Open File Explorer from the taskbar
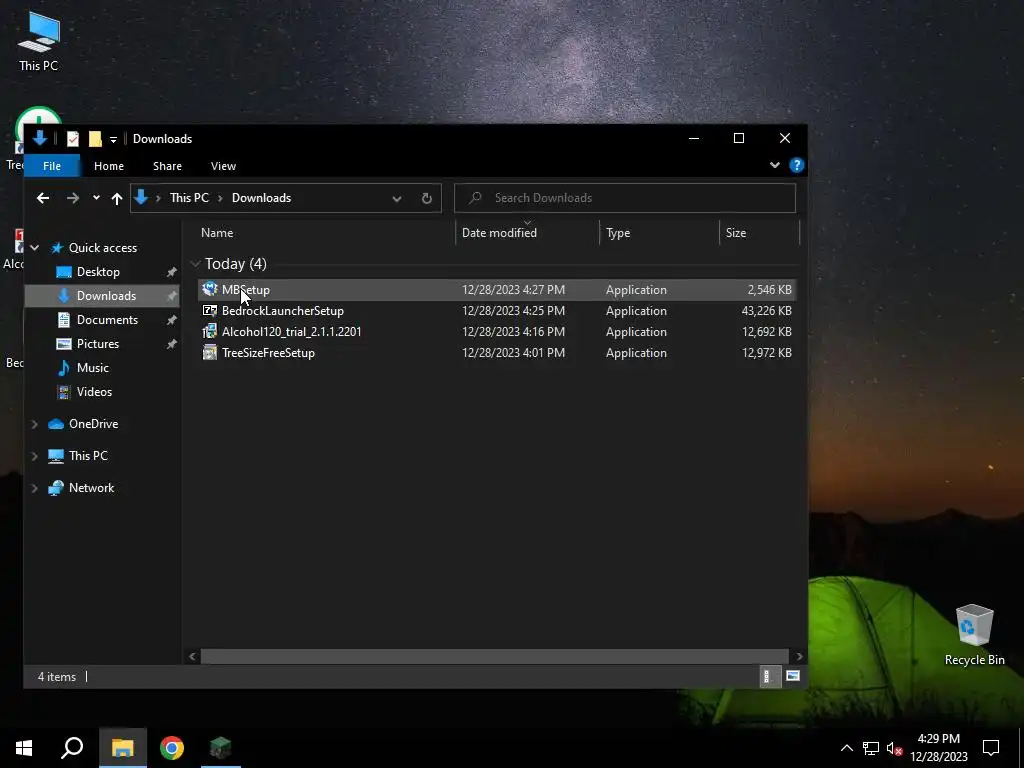 [123, 748]
